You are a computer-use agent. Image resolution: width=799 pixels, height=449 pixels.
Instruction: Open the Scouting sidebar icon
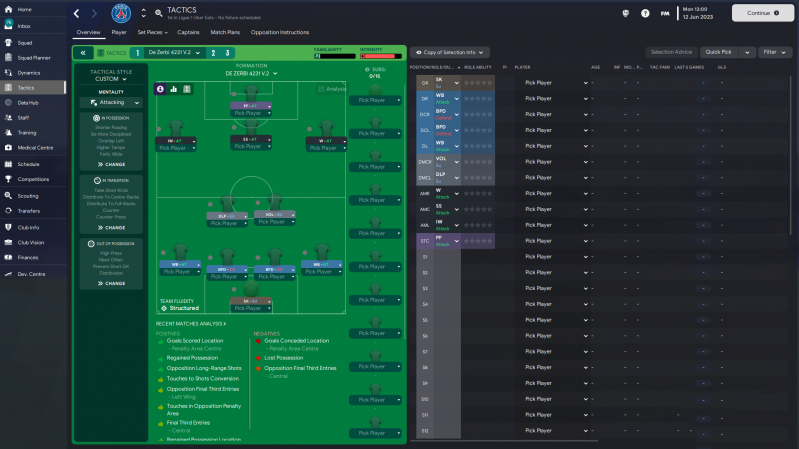point(9,196)
